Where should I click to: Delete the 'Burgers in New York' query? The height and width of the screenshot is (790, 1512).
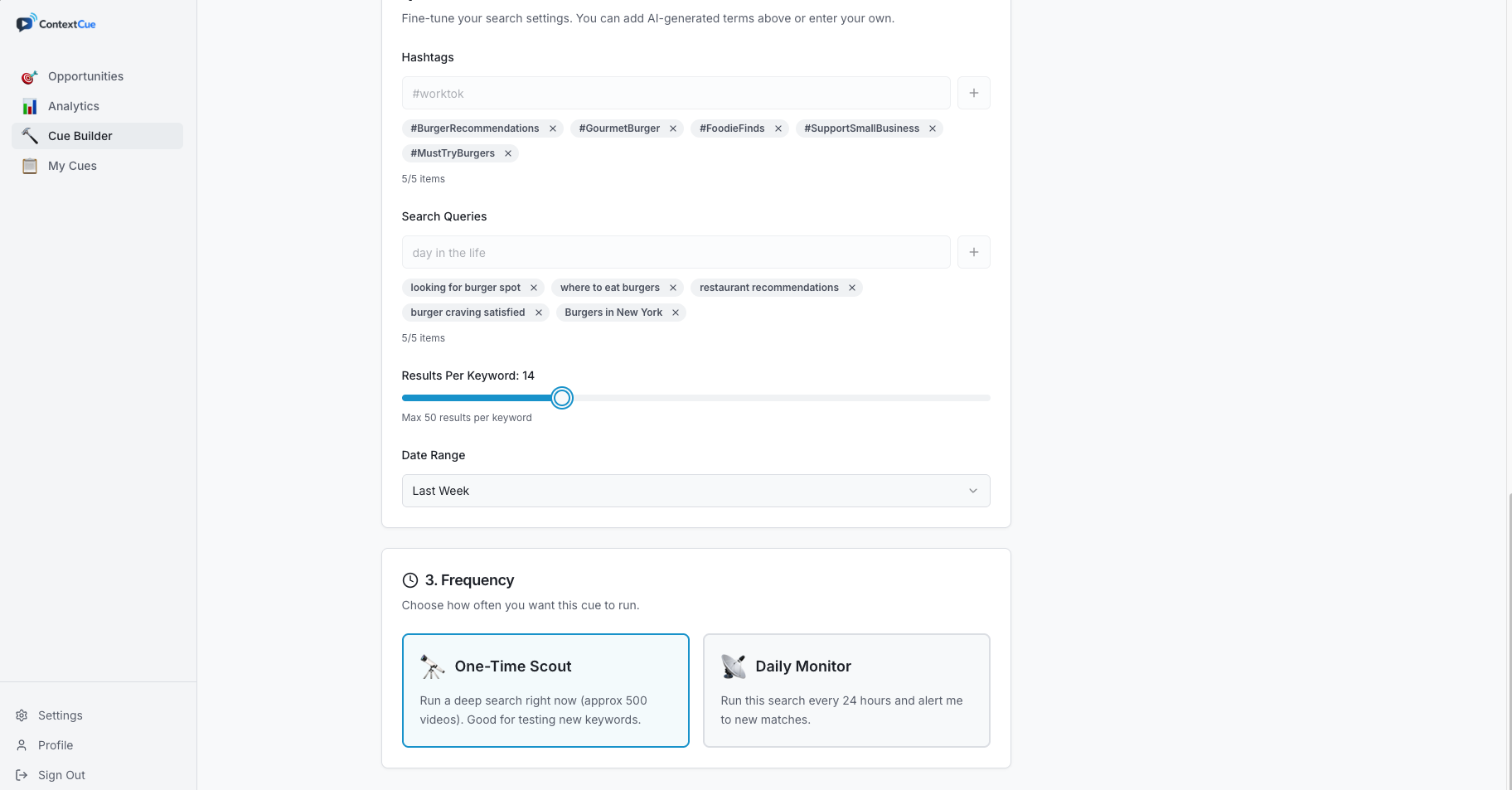[x=676, y=313]
